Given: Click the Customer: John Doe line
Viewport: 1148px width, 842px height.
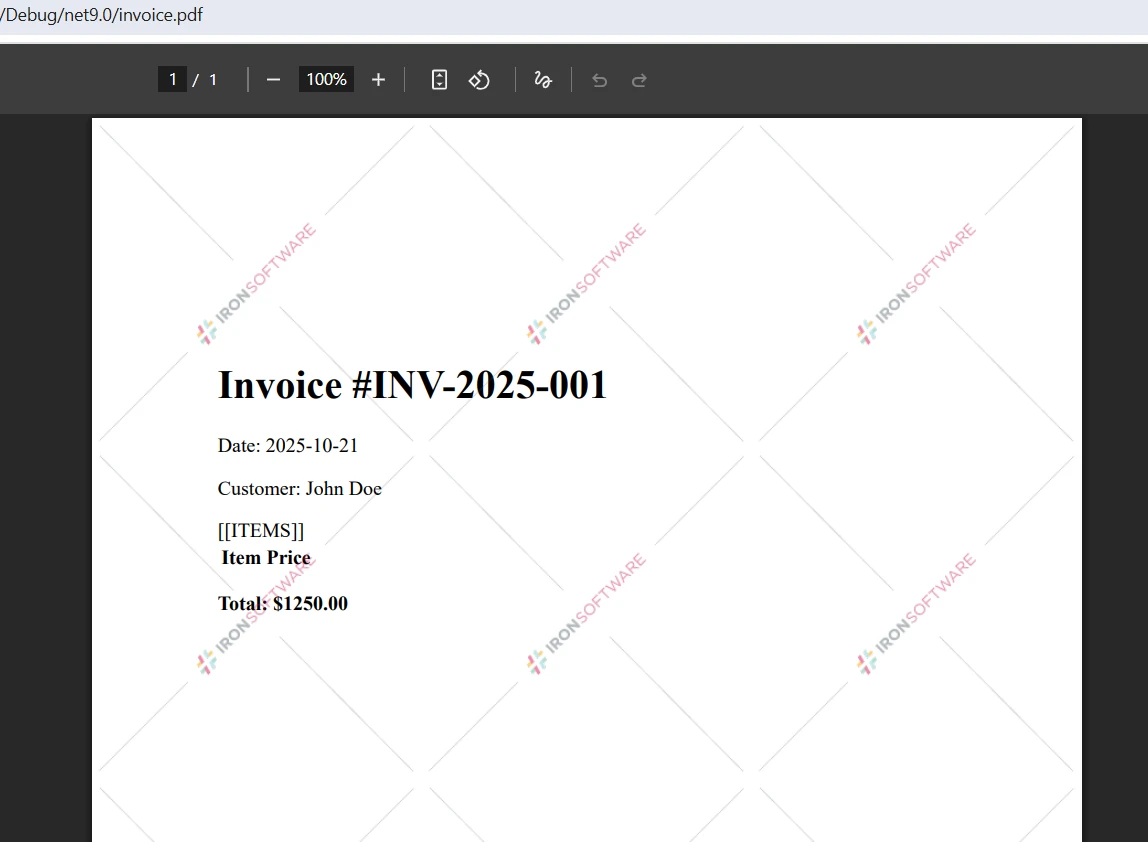Looking at the screenshot, I should click(x=300, y=488).
